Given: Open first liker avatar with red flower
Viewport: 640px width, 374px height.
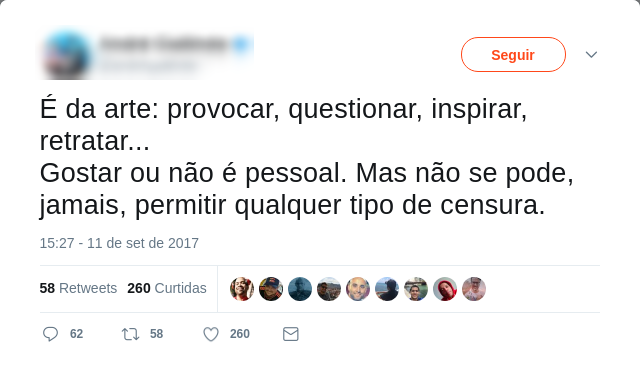Looking at the screenshot, I should 242,289.
